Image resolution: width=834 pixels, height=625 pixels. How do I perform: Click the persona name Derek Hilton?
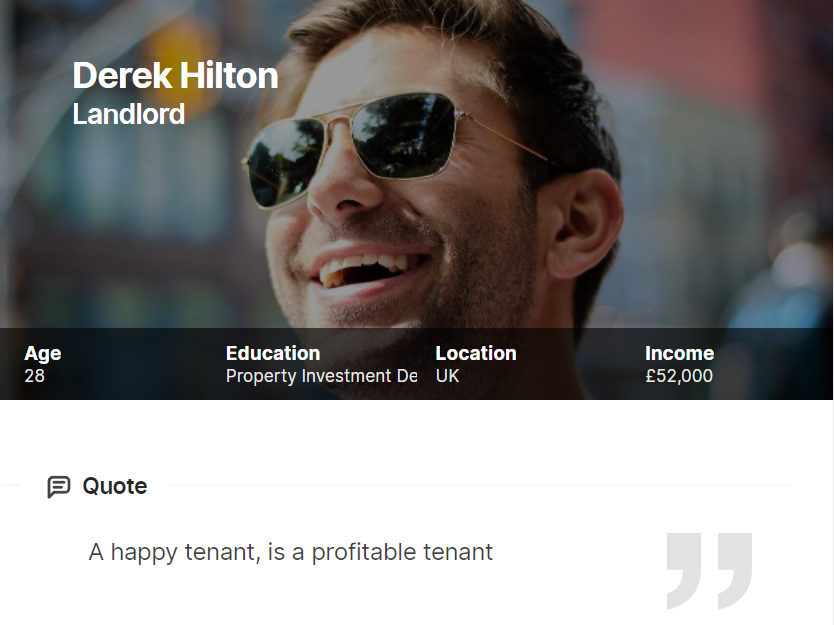point(175,76)
